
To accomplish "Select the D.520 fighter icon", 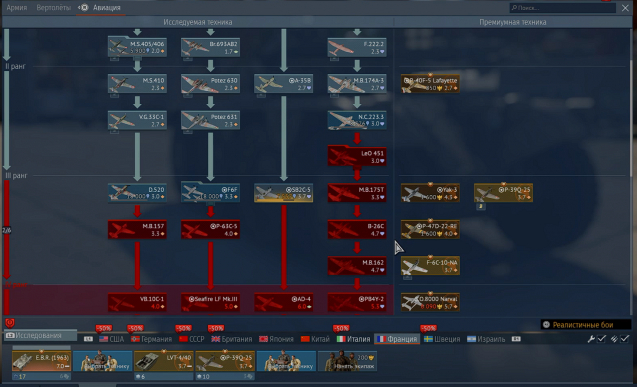I will (x=137, y=193).
